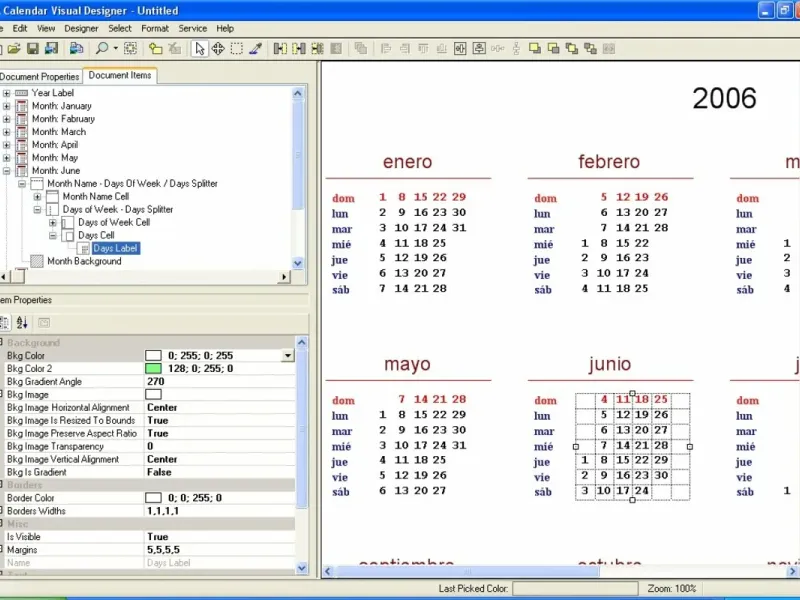
Task: Click the send backward icon
Action: [x=590, y=48]
